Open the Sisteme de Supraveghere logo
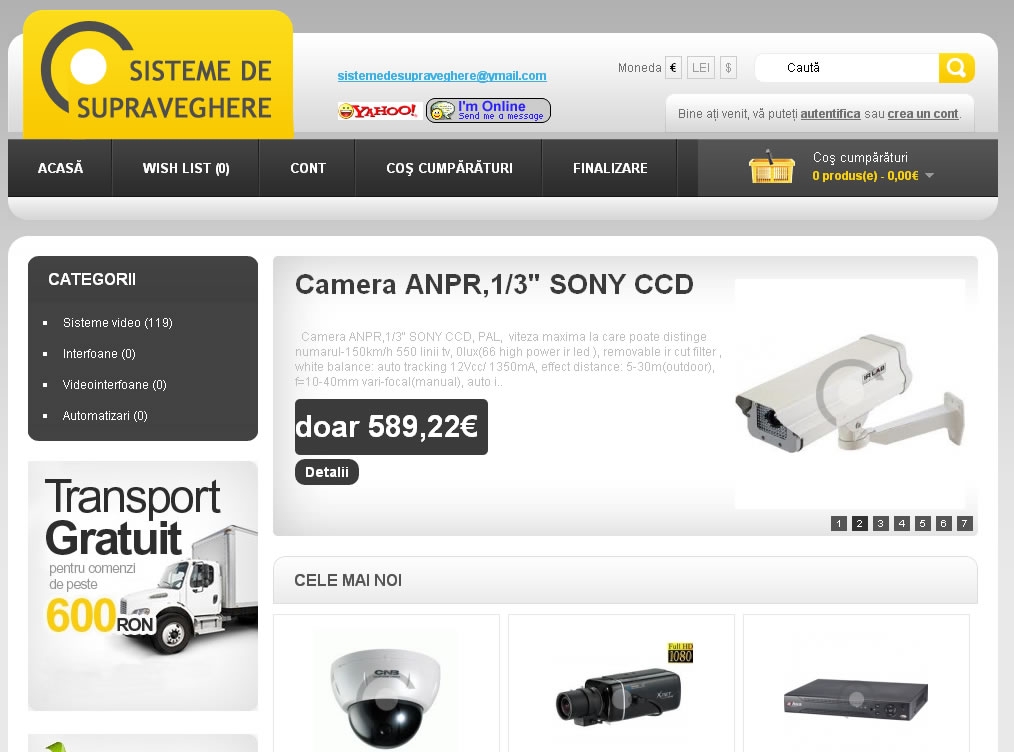 (x=158, y=74)
